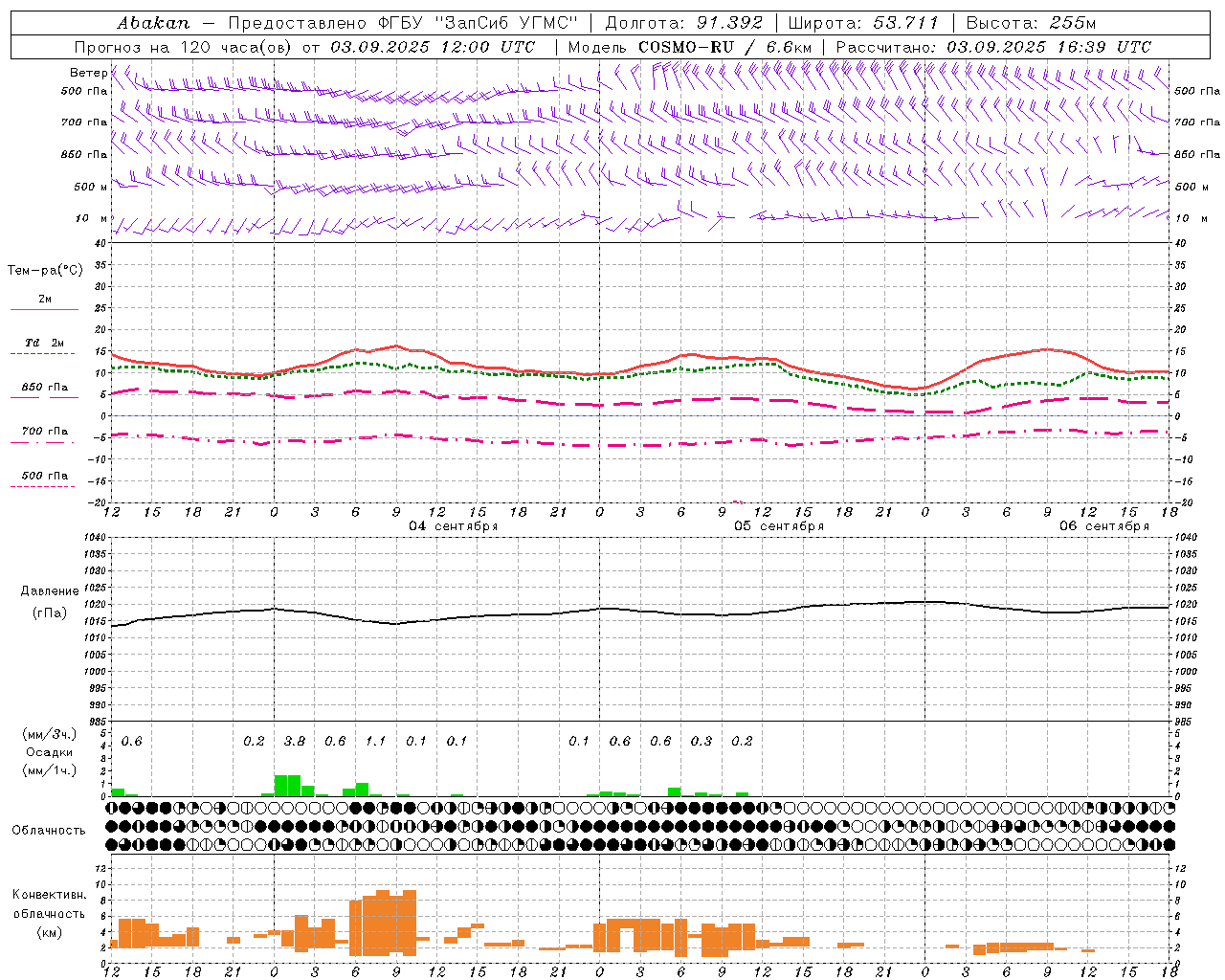Click the Тем-ра(°C) axis title
This screenshot has height=980, width=1225.
tap(45, 271)
